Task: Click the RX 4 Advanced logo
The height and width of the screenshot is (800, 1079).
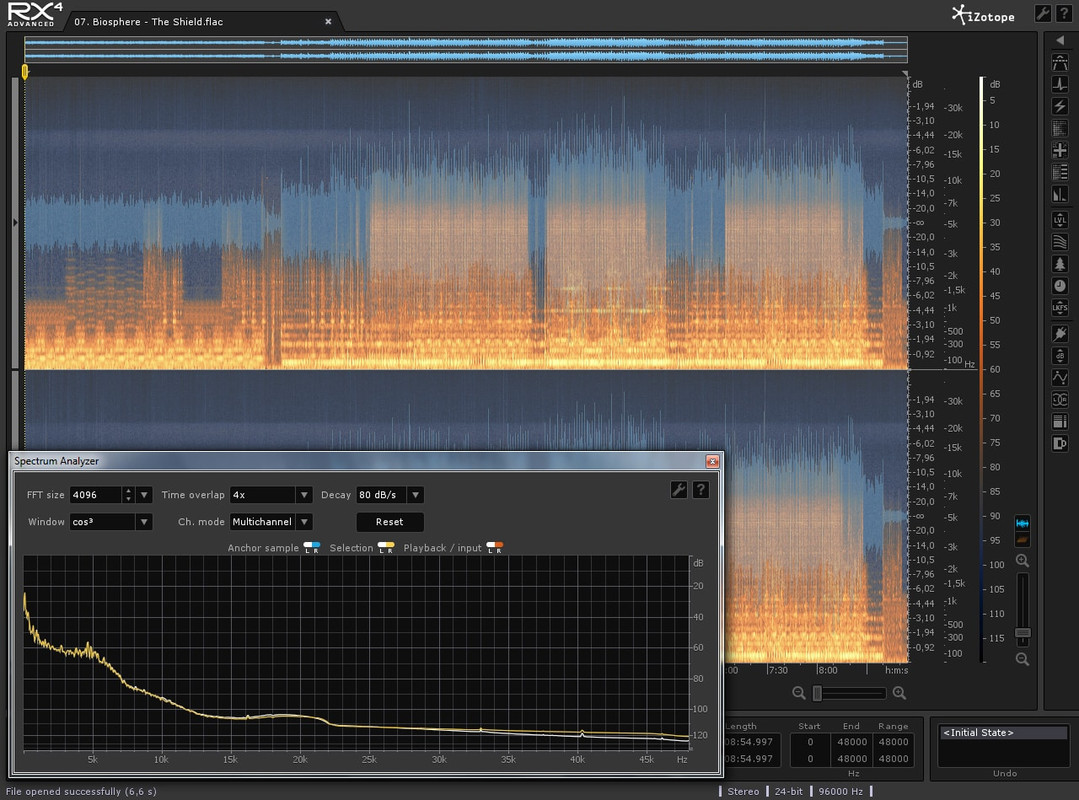Action: pyautogui.click(x=34, y=14)
